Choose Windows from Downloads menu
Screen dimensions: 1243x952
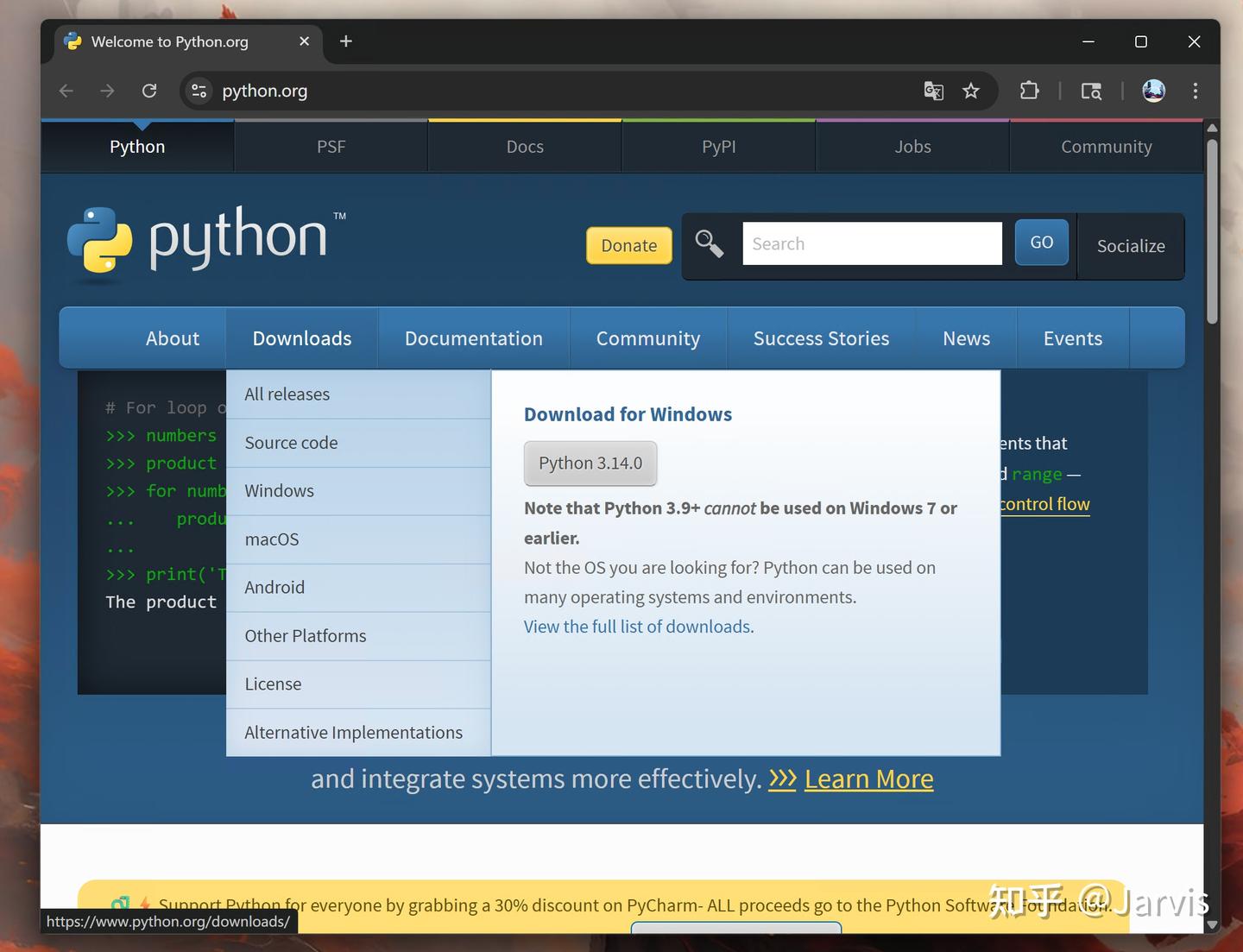[x=358, y=491]
